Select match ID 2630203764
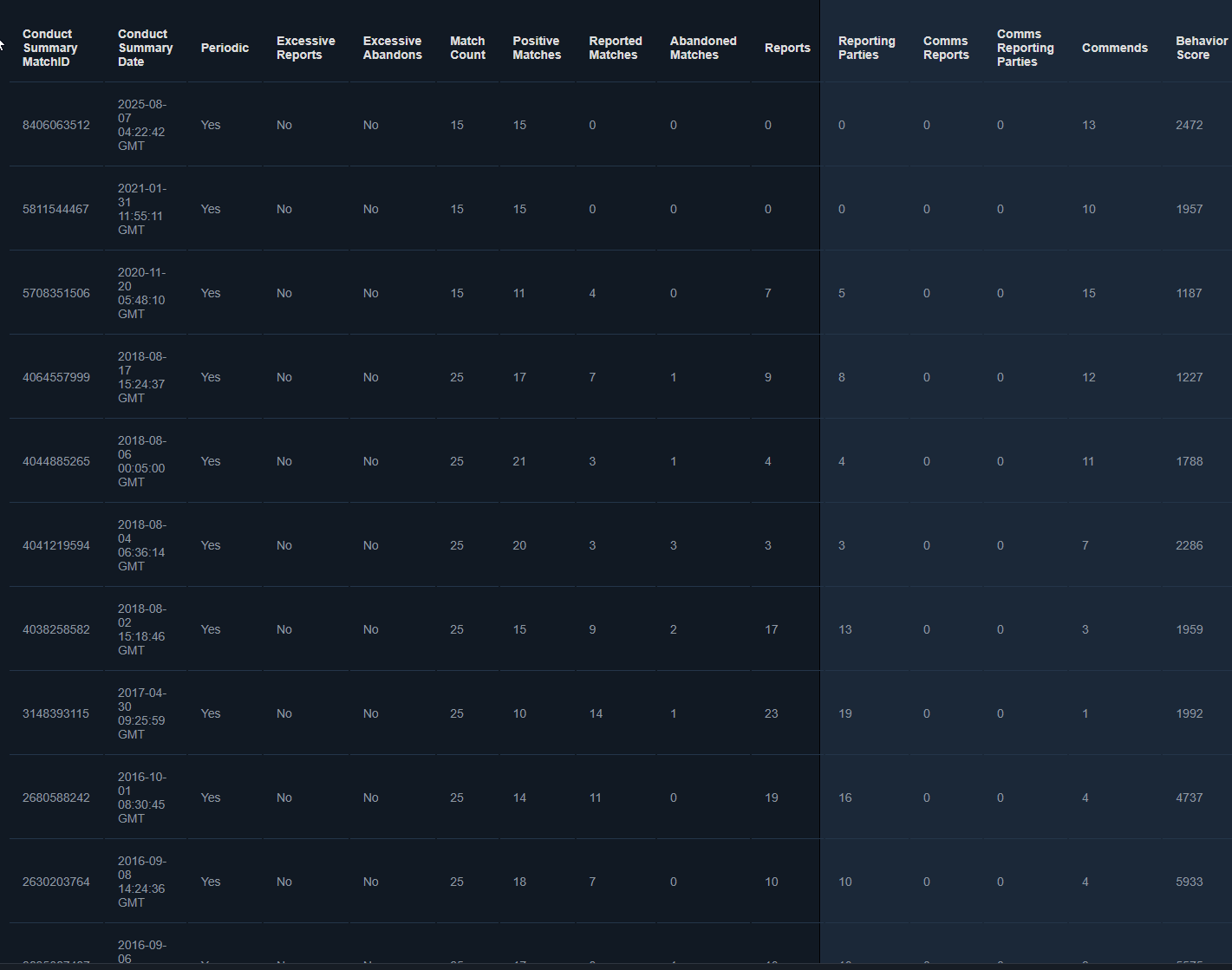 coord(56,882)
